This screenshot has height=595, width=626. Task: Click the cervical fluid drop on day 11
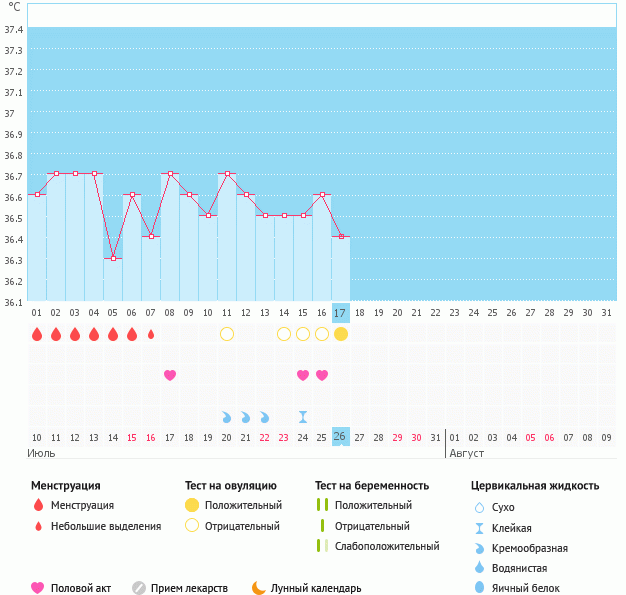pyautogui.click(x=227, y=416)
